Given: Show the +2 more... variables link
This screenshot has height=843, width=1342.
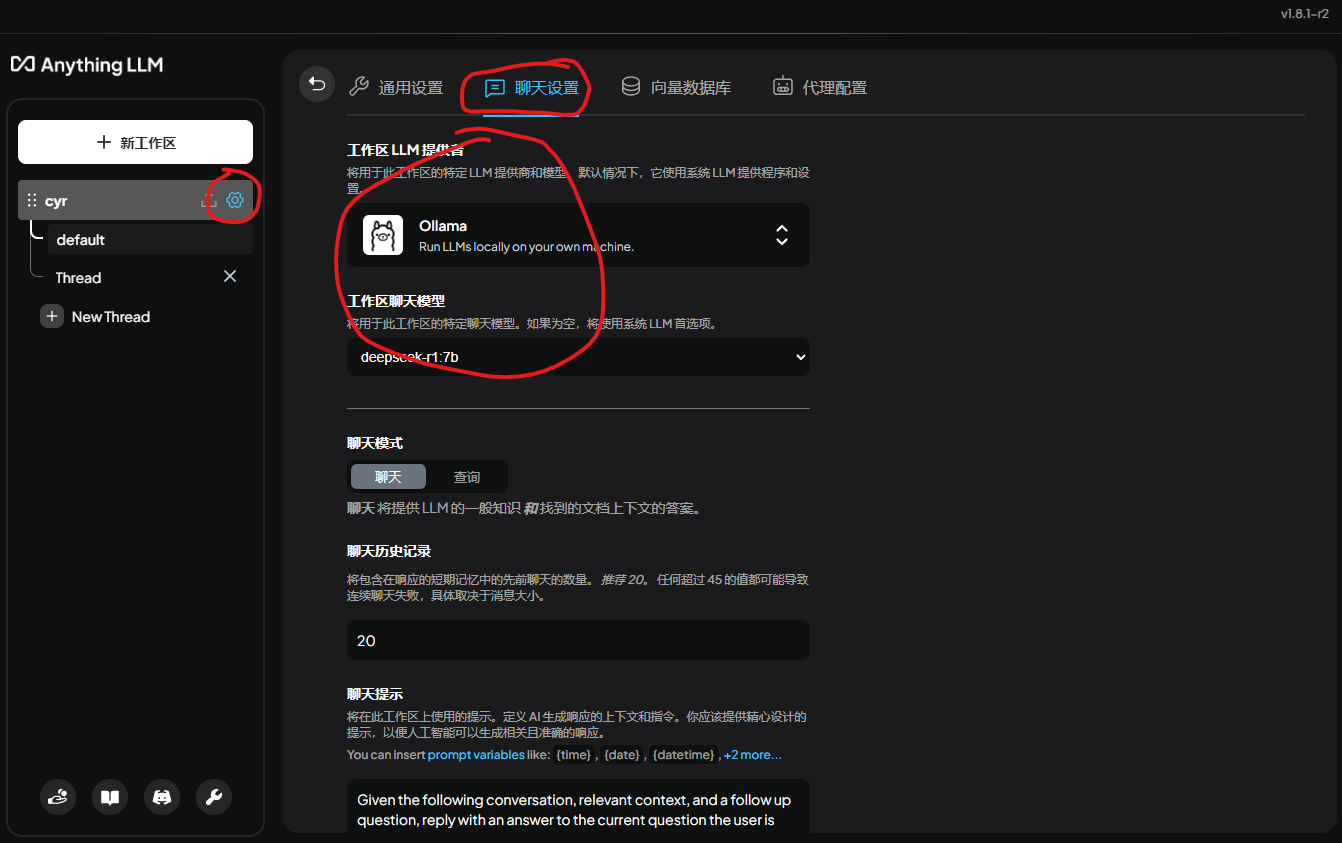Looking at the screenshot, I should point(753,755).
